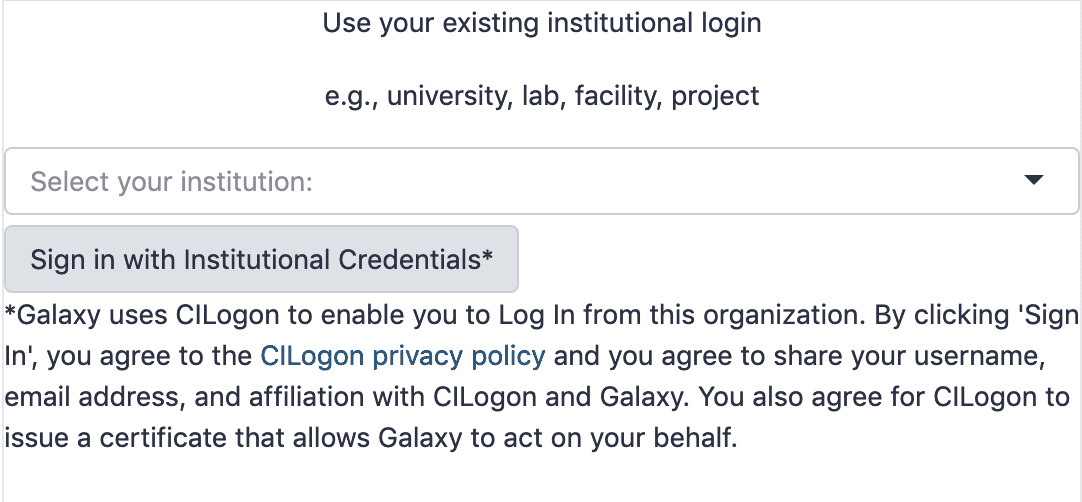The width and height of the screenshot is (1082, 502).
Task: Click the CILogon disclaimer paragraph below the button
Action: (541, 376)
